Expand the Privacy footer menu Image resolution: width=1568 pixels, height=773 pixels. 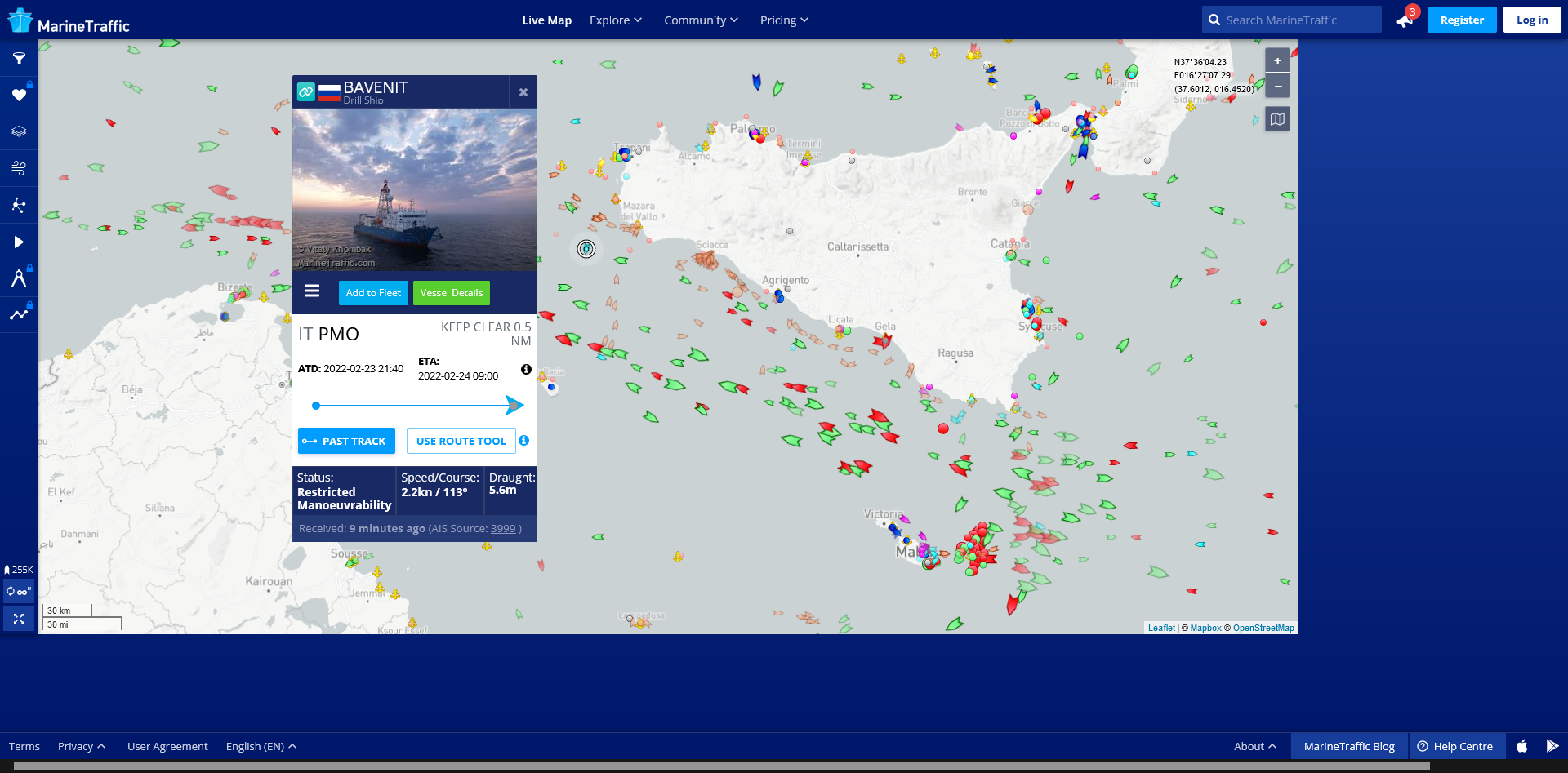82,746
